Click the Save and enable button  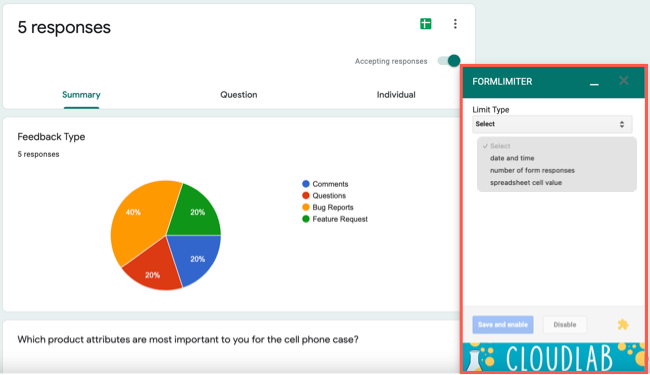503,324
